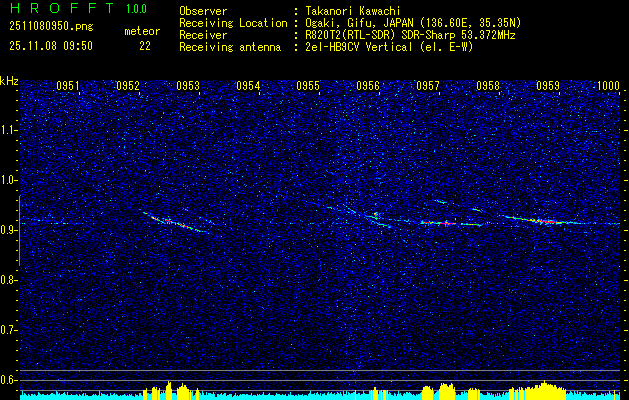Click the 0951 time marker

coord(68,86)
